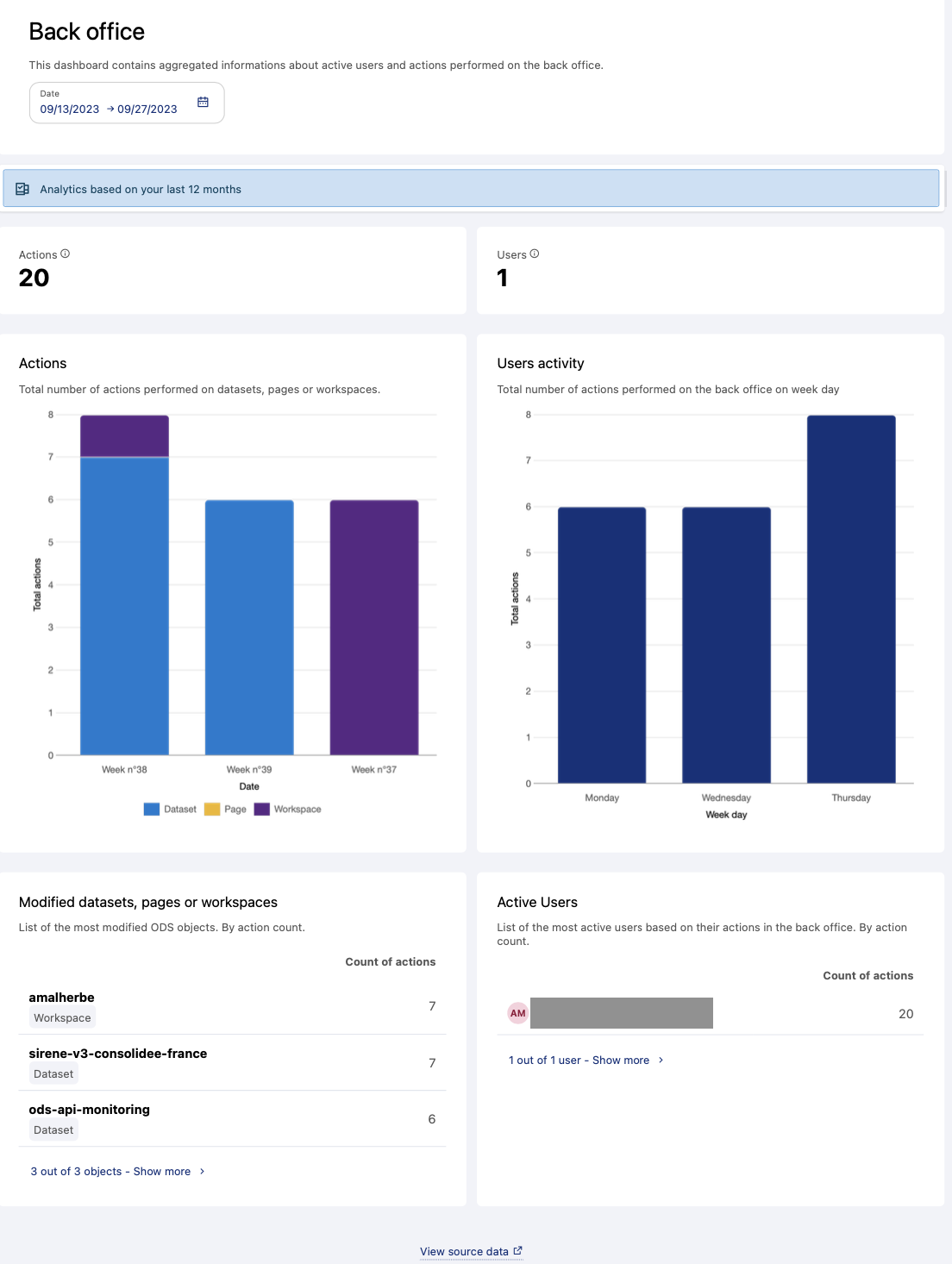952x1264 pixels.
Task: Click the Week n°39 dataset bar
Action: (249, 627)
